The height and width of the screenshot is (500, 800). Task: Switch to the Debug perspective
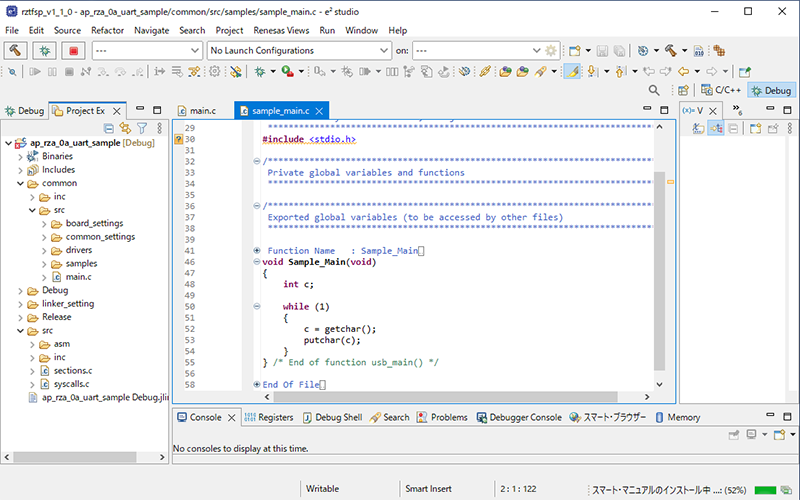coord(771,90)
